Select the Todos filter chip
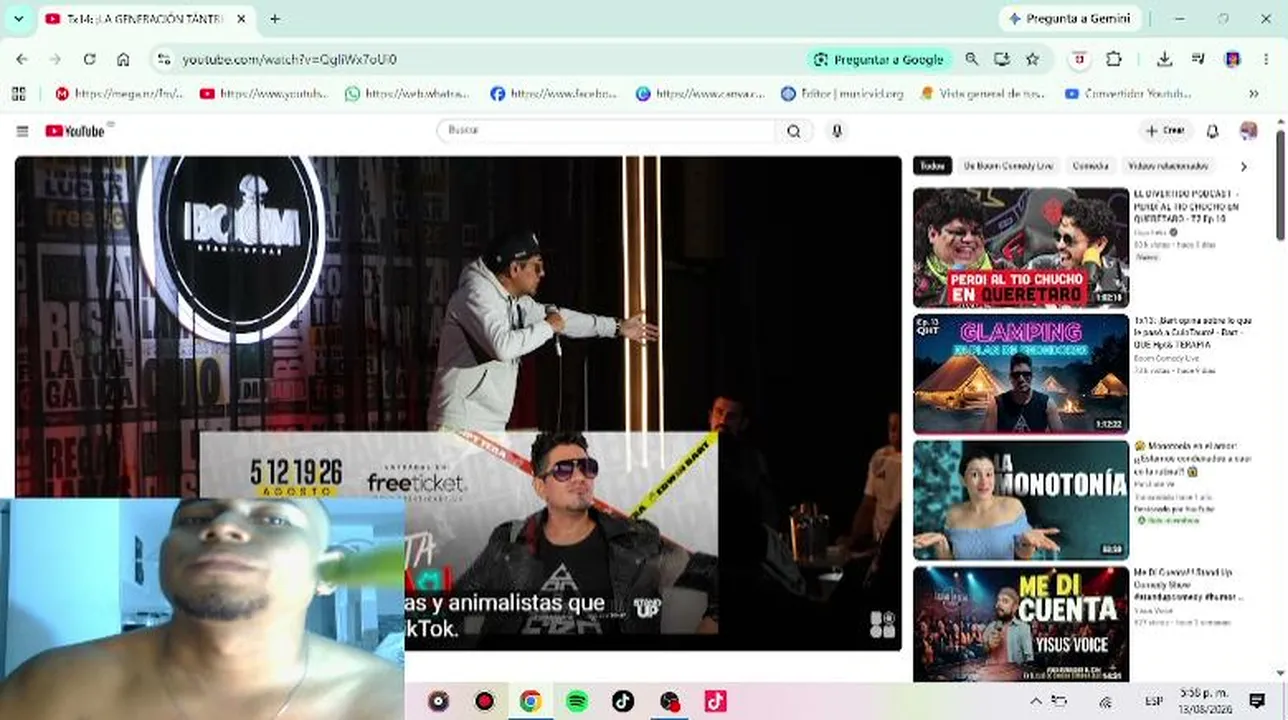 [x=932, y=166]
